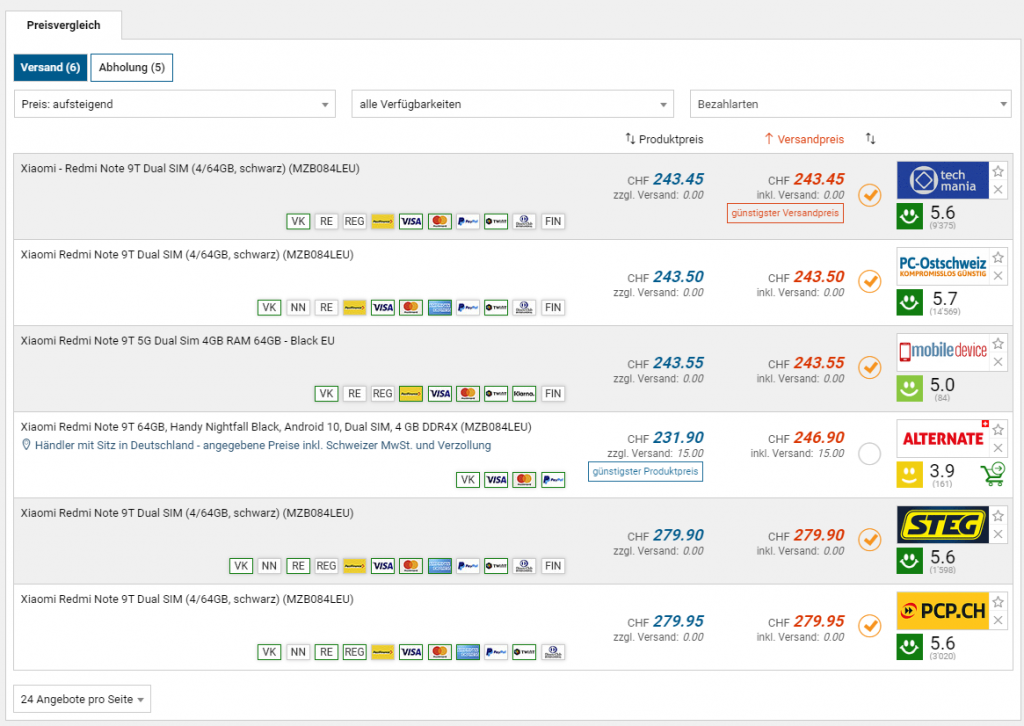Viewport: 1024px width, 726px height.
Task: Open the '24 Angebote pro Seite' selector
Action: point(82,698)
